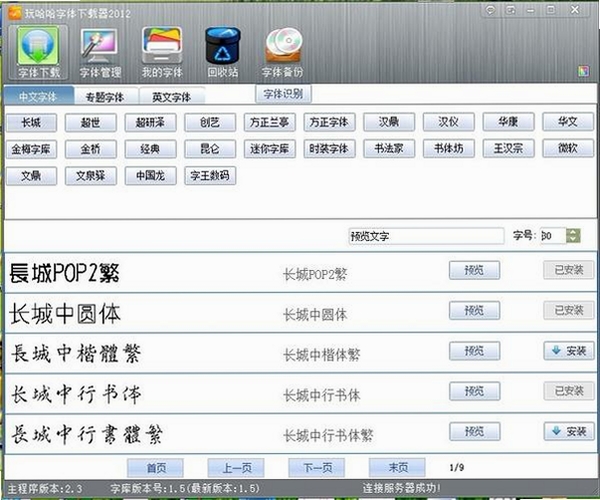Viewport: 600px width, 500px height.
Task: Increase font size with up arrow
Action: (573, 232)
